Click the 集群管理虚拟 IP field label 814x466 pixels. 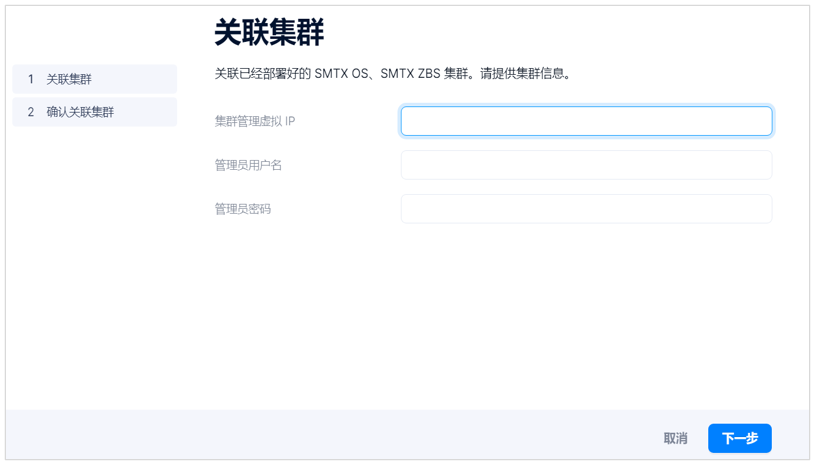(x=255, y=121)
